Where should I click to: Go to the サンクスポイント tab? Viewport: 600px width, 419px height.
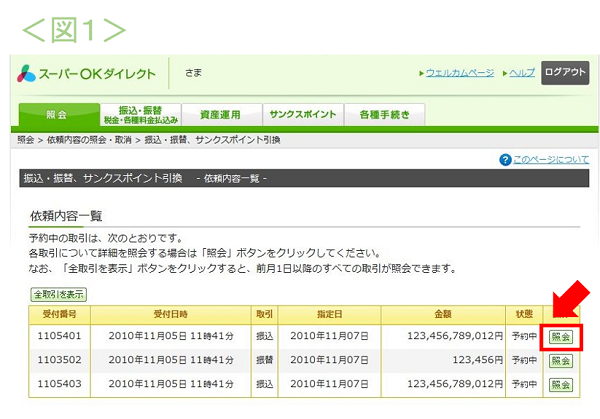point(304,114)
